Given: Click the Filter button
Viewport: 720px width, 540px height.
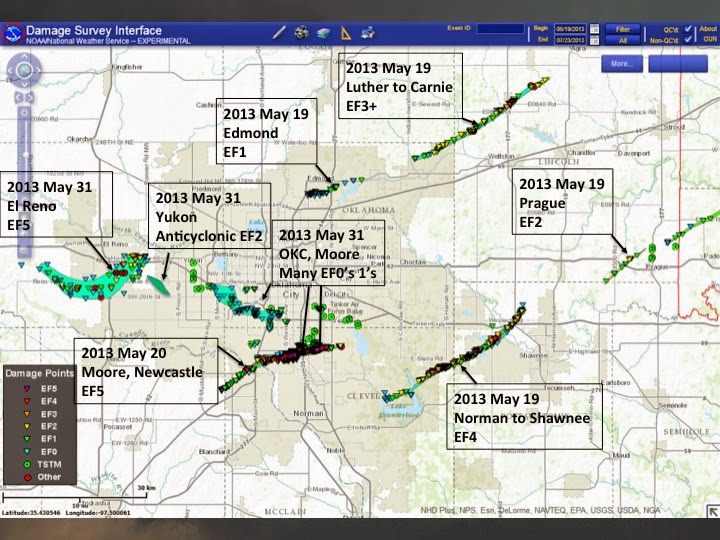Looking at the screenshot, I should coord(623,29).
